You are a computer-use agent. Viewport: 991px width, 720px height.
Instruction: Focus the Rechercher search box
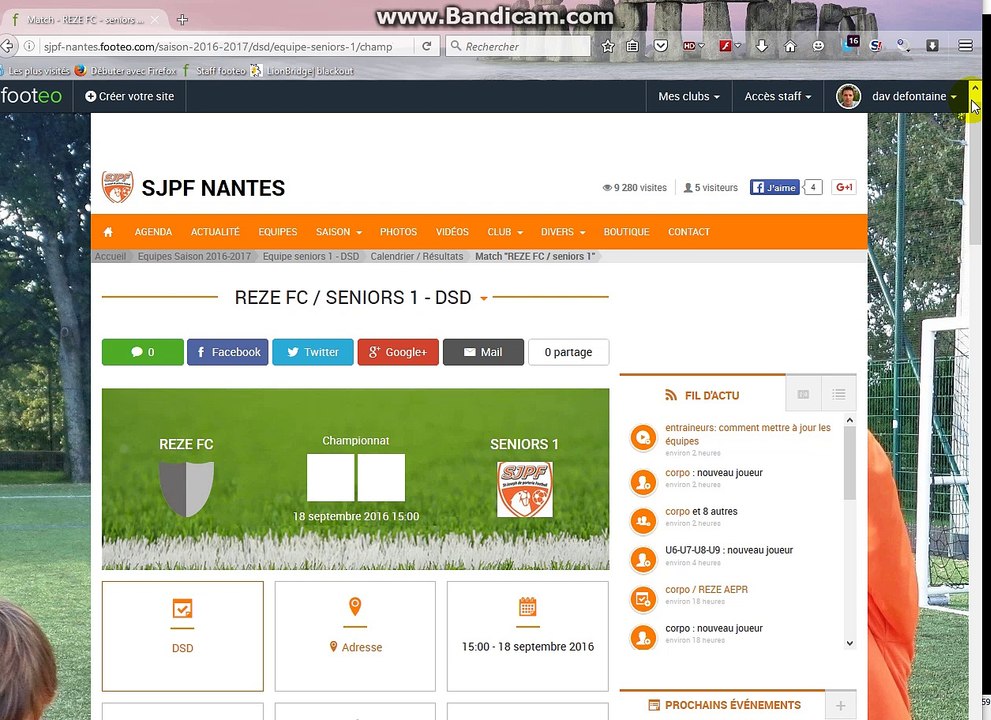click(x=518, y=46)
